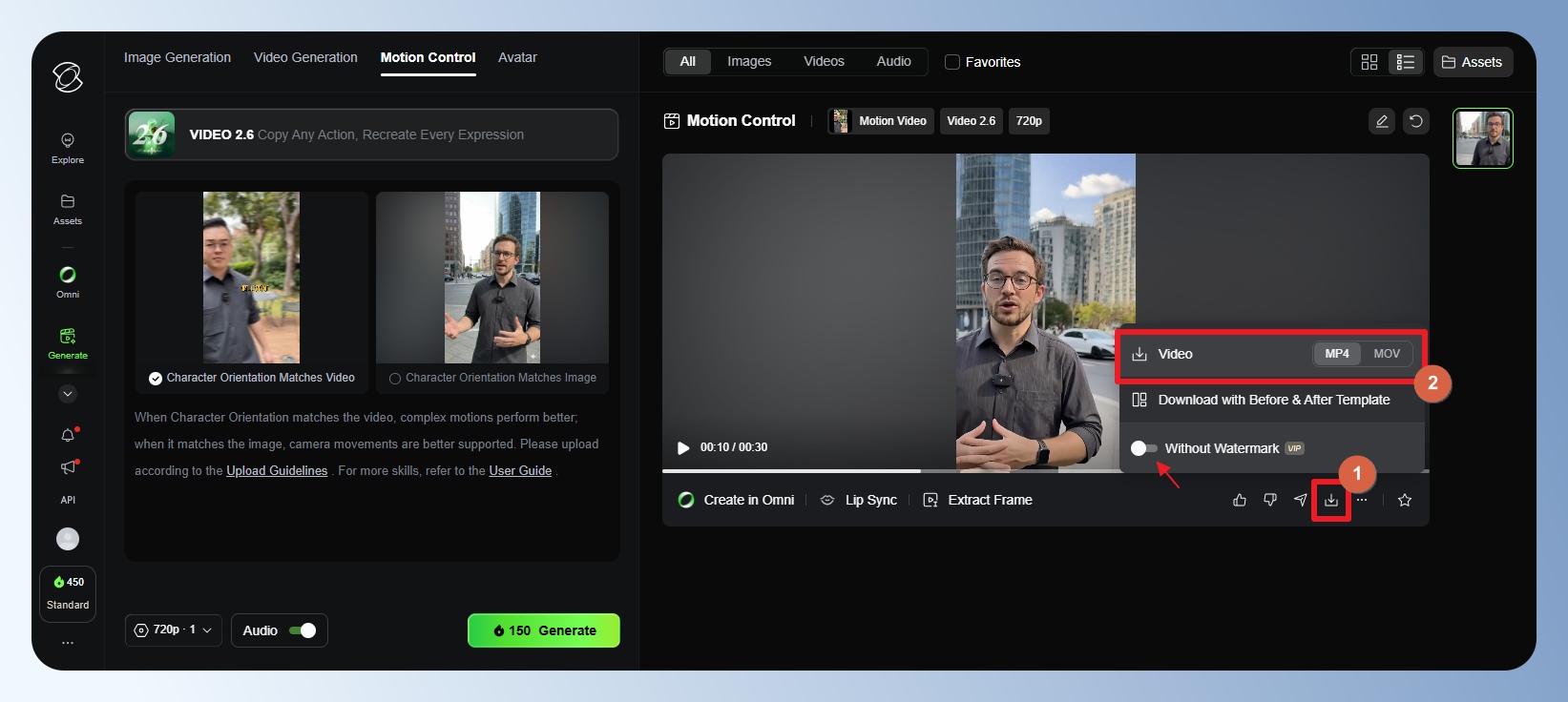Toggle the Audio switch off
The height and width of the screenshot is (702, 1568).
(x=303, y=630)
